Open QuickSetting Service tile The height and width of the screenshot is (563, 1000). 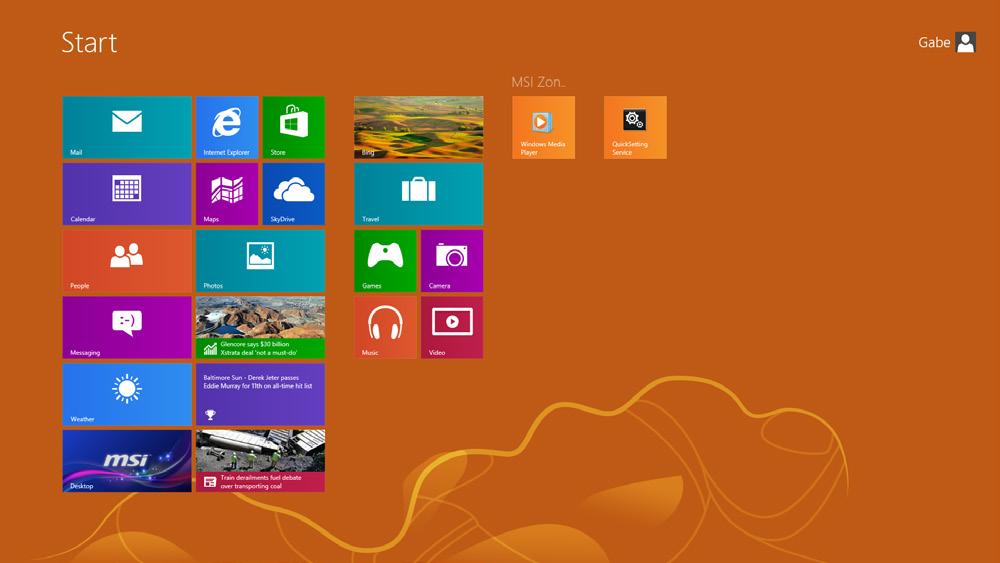click(x=635, y=127)
